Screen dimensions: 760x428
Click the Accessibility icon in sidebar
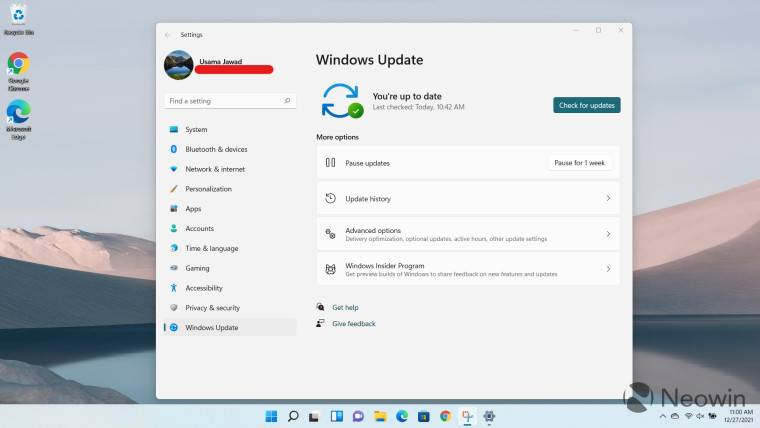(x=174, y=288)
